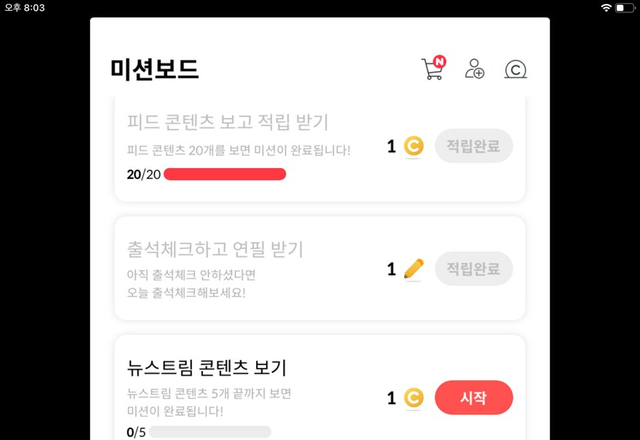Open 뉴스트림 콘텐츠 보기 mission title

tap(207, 367)
